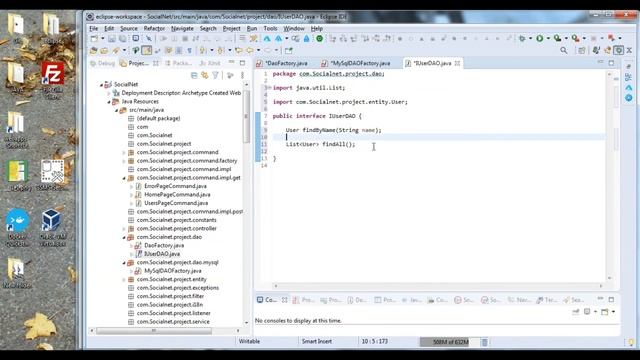Screen dimensions: 640x360
Task: Switch to the DaoFactory.java editor tab
Action: pos(282,63)
